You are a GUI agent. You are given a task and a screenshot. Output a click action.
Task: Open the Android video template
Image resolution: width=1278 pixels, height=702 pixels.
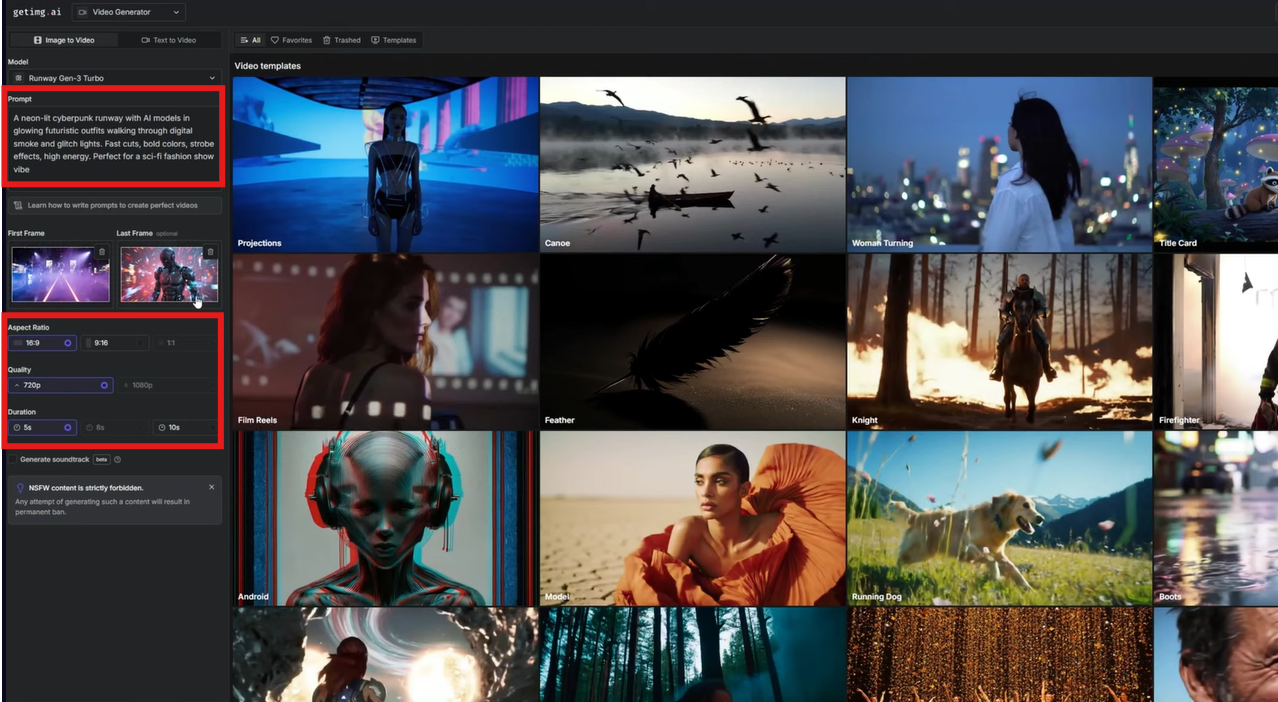pyautogui.click(x=385, y=518)
